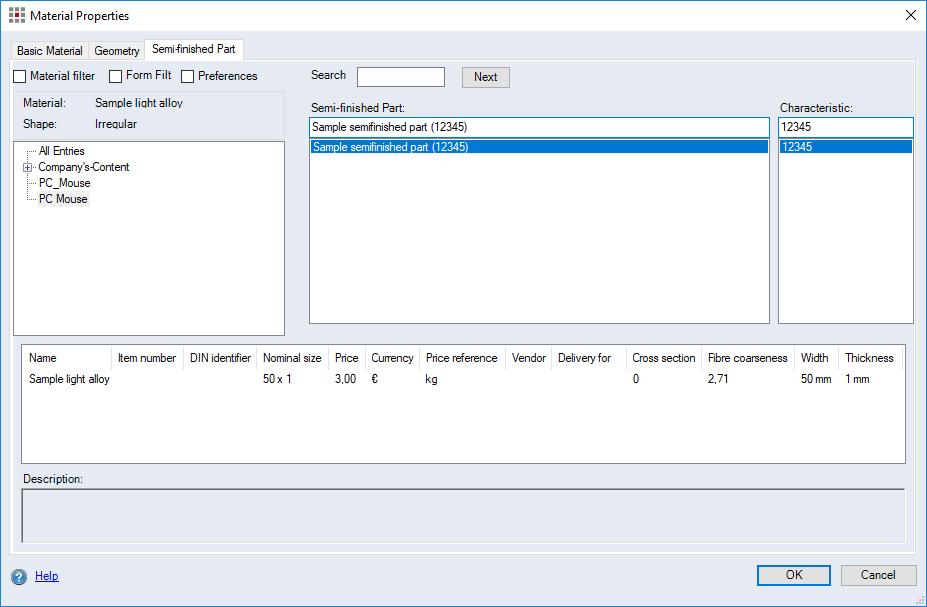Select the Semi-finished Part tab
This screenshot has width=927, height=607.
193,49
